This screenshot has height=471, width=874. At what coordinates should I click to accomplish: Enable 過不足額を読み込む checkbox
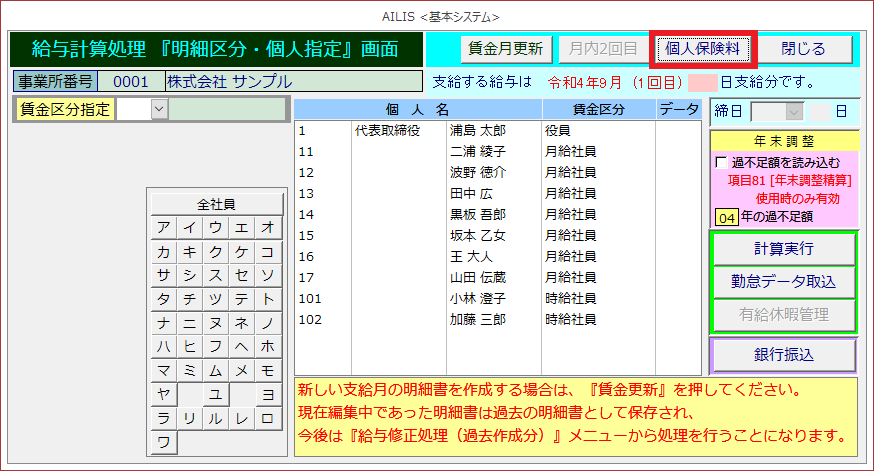coord(722,163)
